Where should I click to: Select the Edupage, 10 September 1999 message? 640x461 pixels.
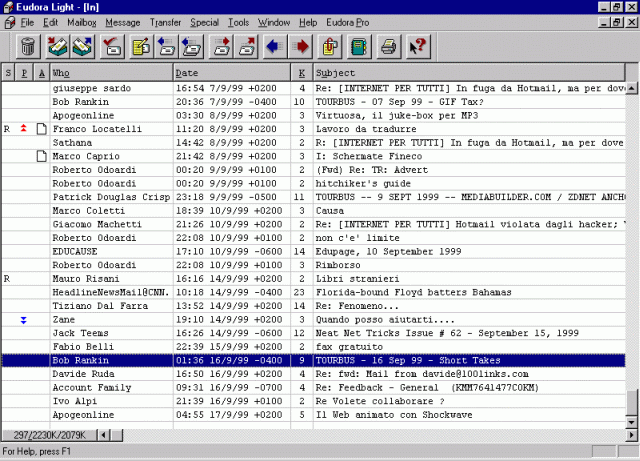(x=313, y=252)
